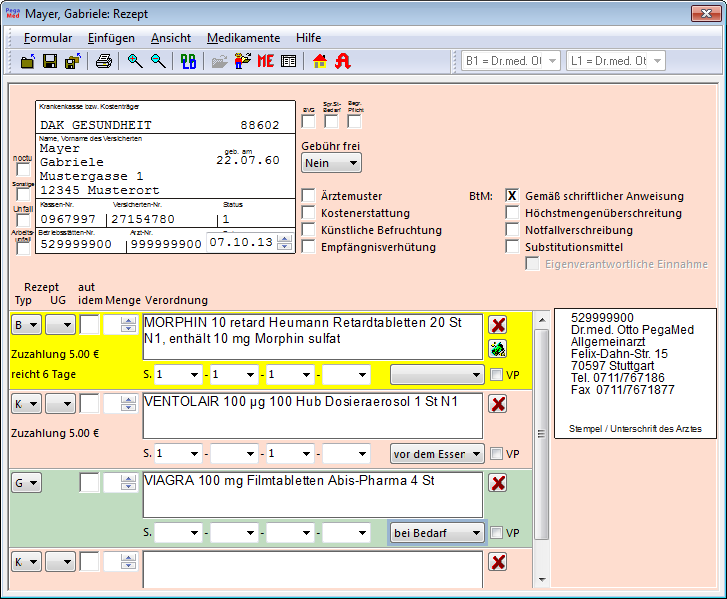Click the zoom out magnifier icon
The width and height of the screenshot is (727, 599).
coord(158,61)
